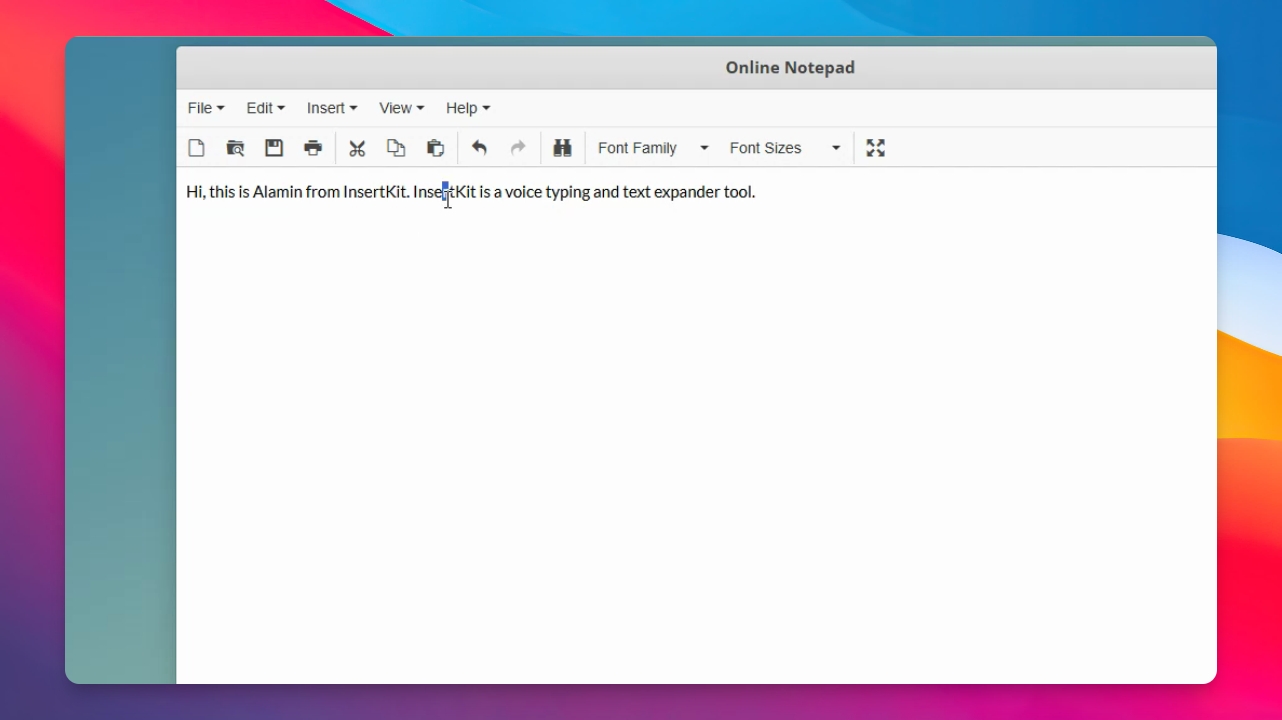Screen dimensions: 1282x720
Task: Click the redo arrow icon
Action: click(x=518, y=148)
